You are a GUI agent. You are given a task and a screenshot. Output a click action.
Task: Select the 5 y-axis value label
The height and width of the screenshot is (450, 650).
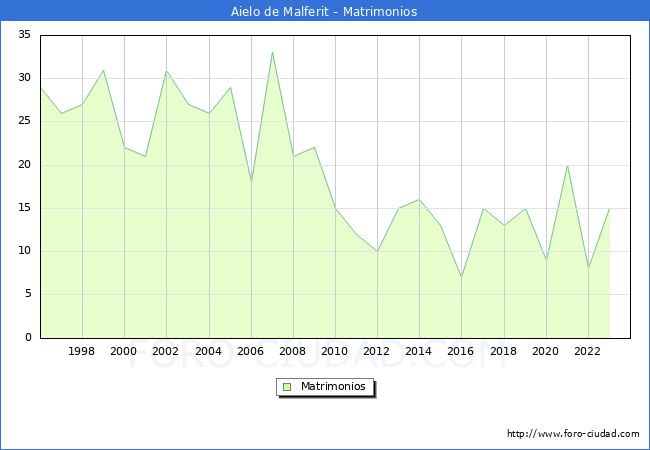tap(27, 294)
